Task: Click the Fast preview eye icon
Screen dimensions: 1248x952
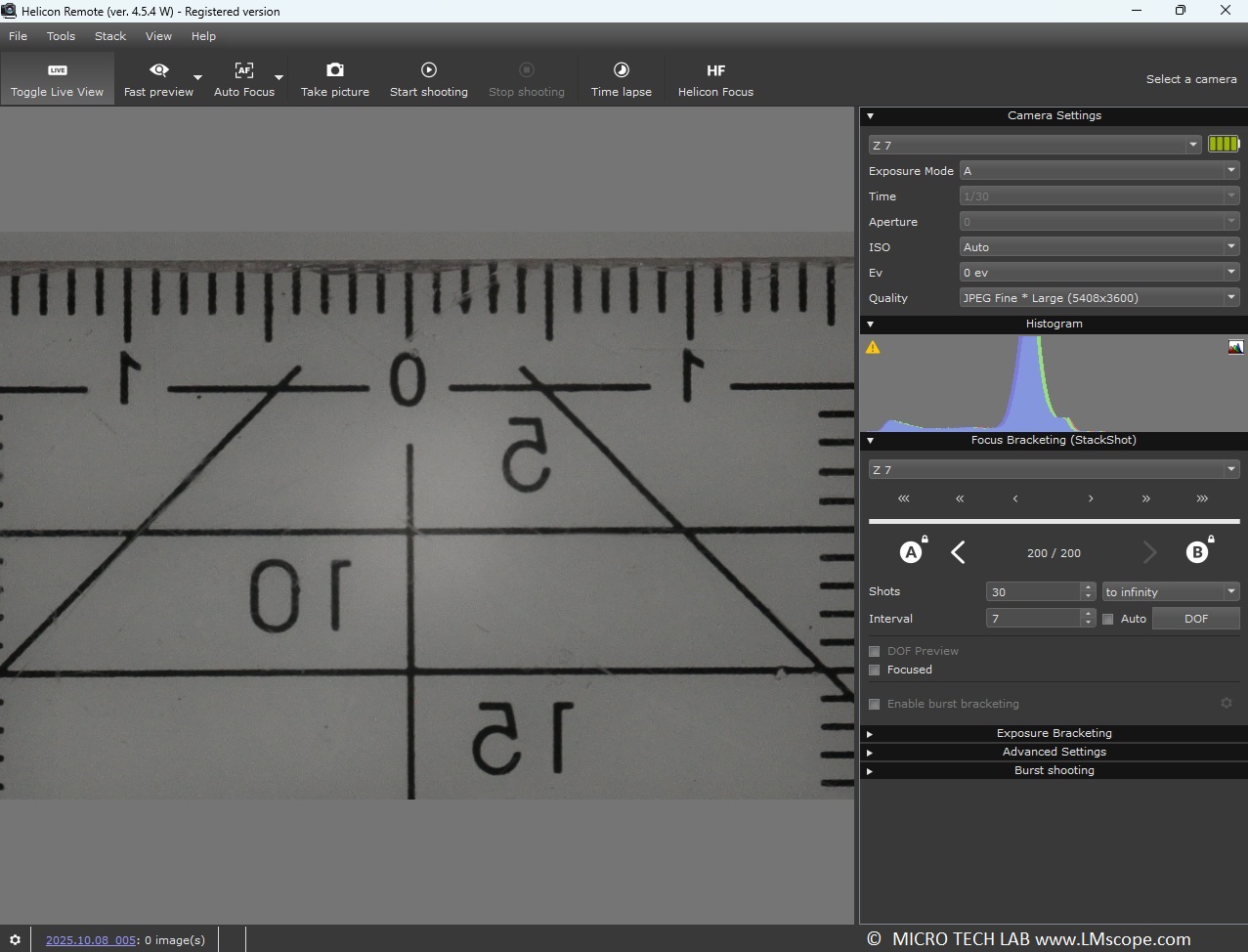Action: point(158,70)
